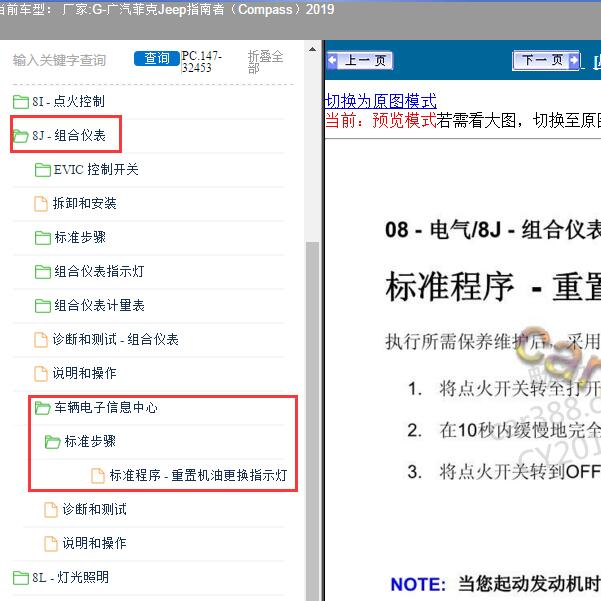Click the 当前: 预览模式 red text
The height and width of the screenshot is (601, 601).
click(381, 121)
